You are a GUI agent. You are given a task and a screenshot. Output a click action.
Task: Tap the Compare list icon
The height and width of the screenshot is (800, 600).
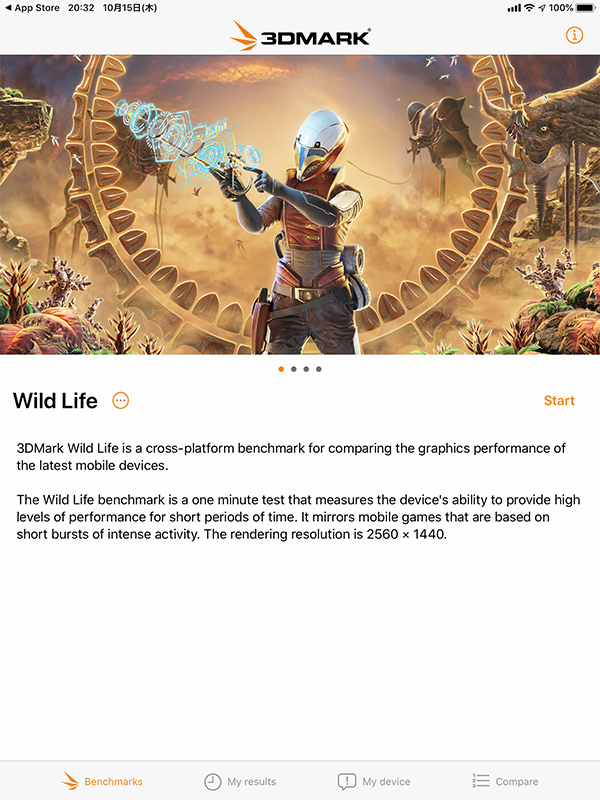tap(480, 781)
